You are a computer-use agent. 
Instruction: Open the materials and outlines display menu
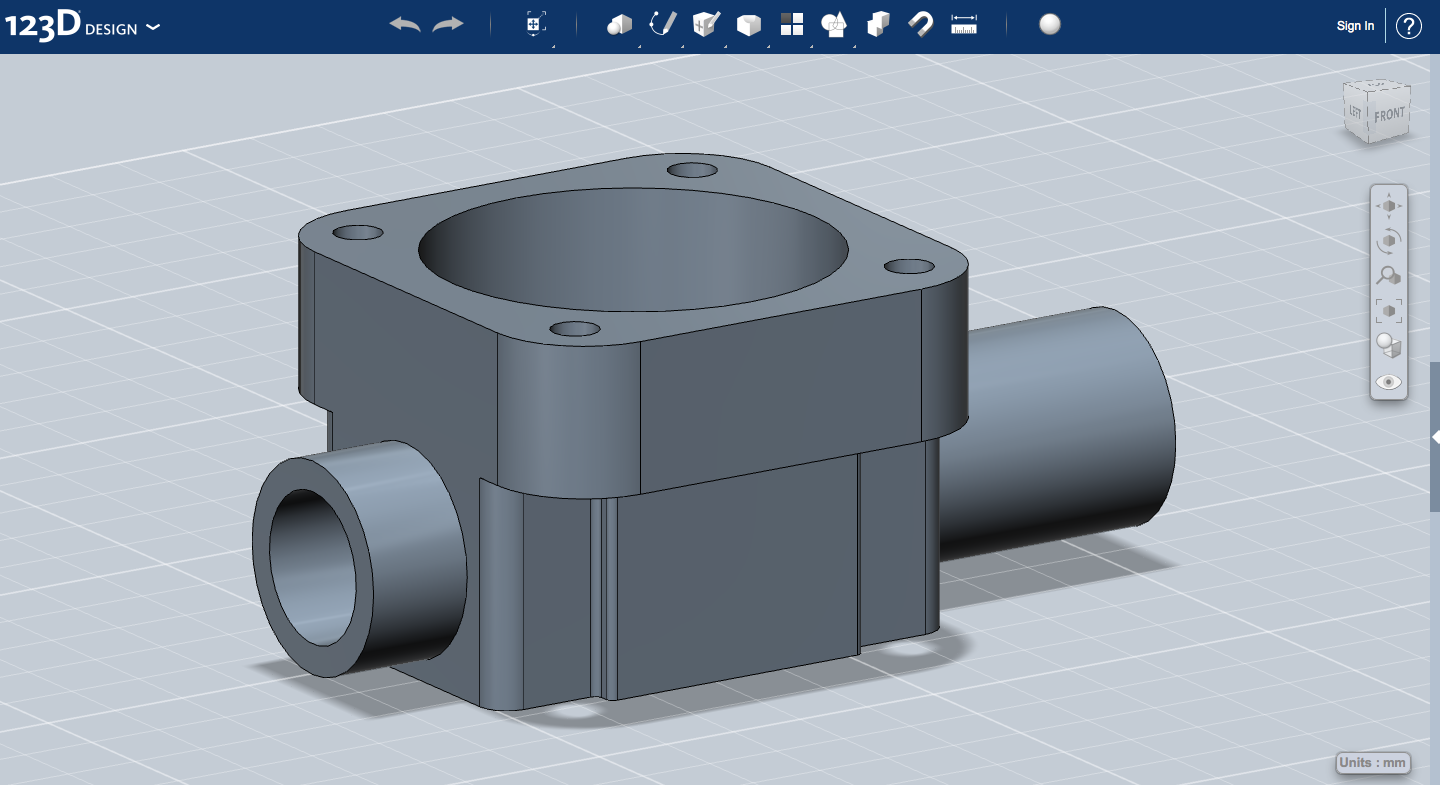coord(1389,346)
